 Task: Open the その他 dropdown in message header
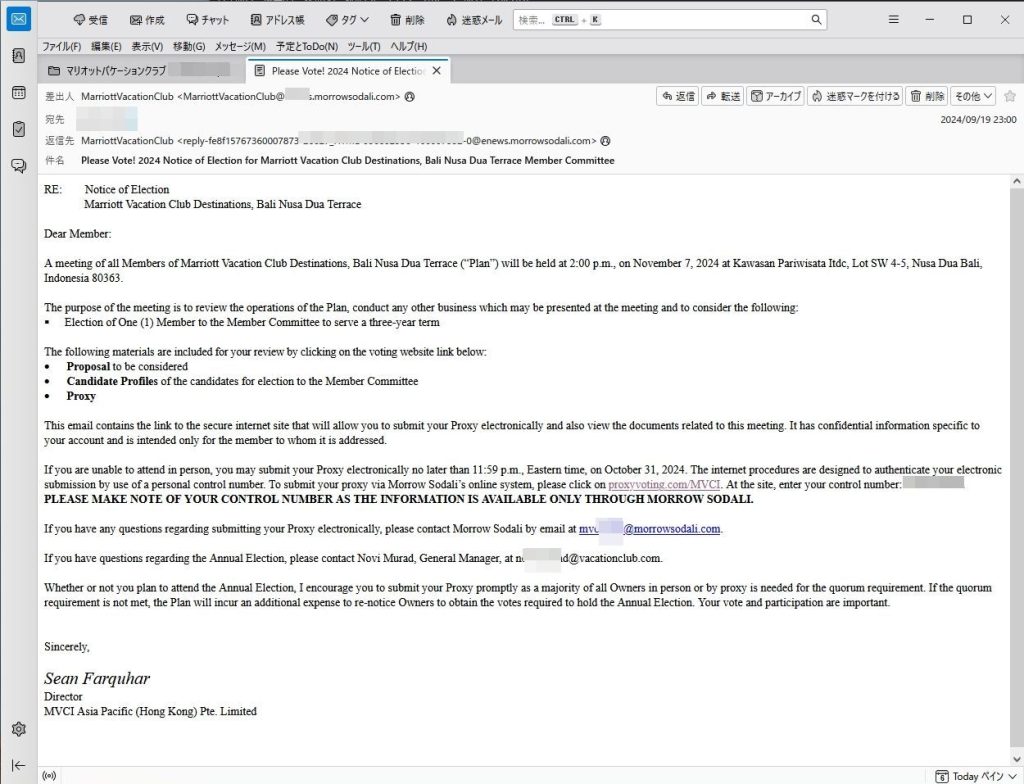pos(972,96)
